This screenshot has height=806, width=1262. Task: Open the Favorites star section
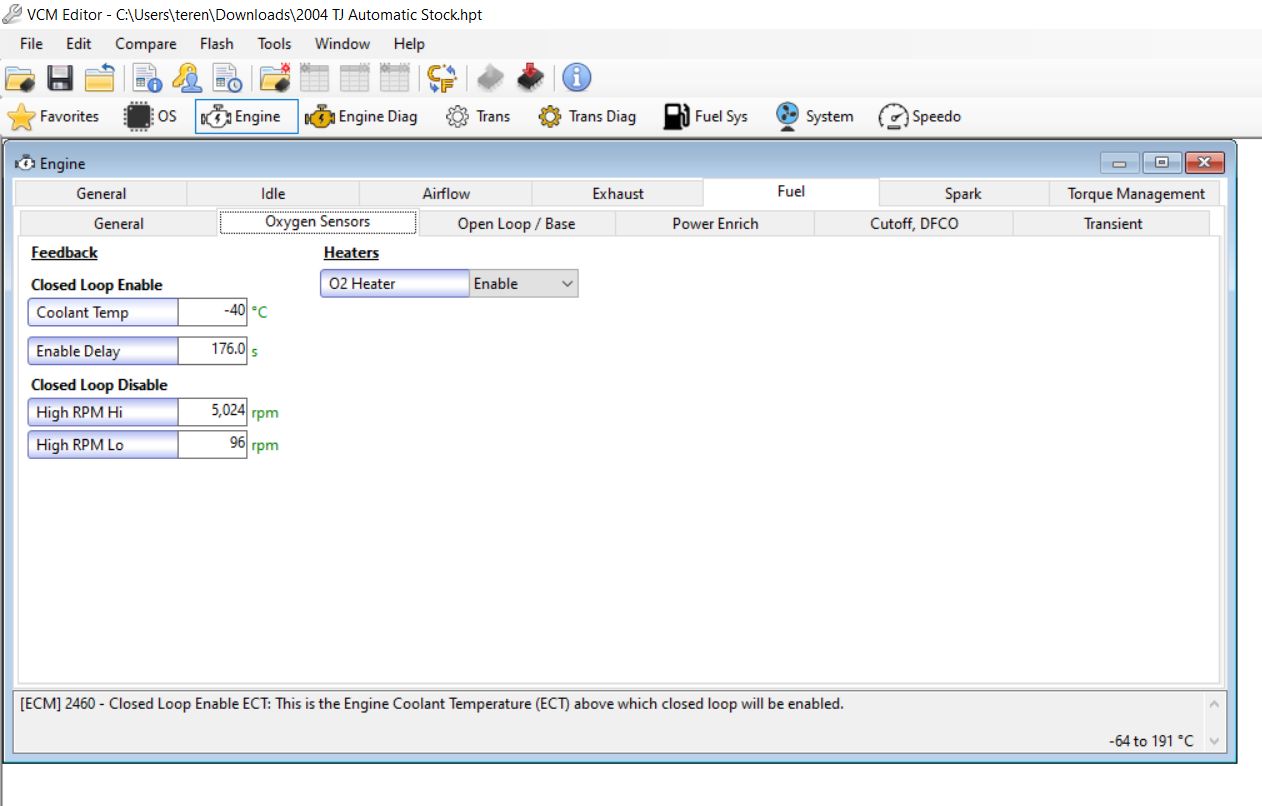tap(54, 117)
